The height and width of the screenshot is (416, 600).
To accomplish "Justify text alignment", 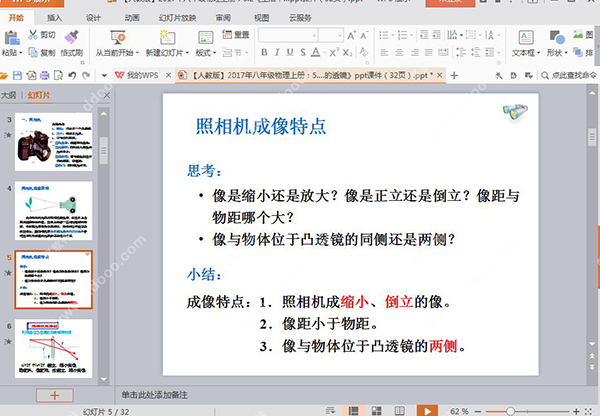I will click(x=429, y=52).
